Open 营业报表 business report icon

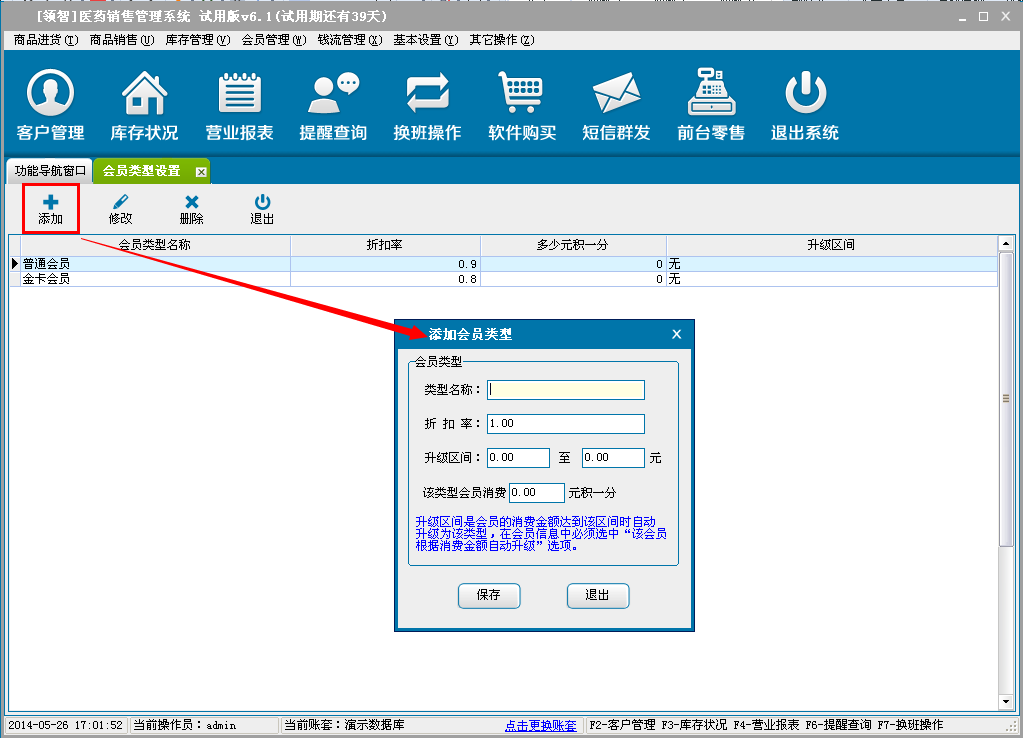[x=239, y=105]
